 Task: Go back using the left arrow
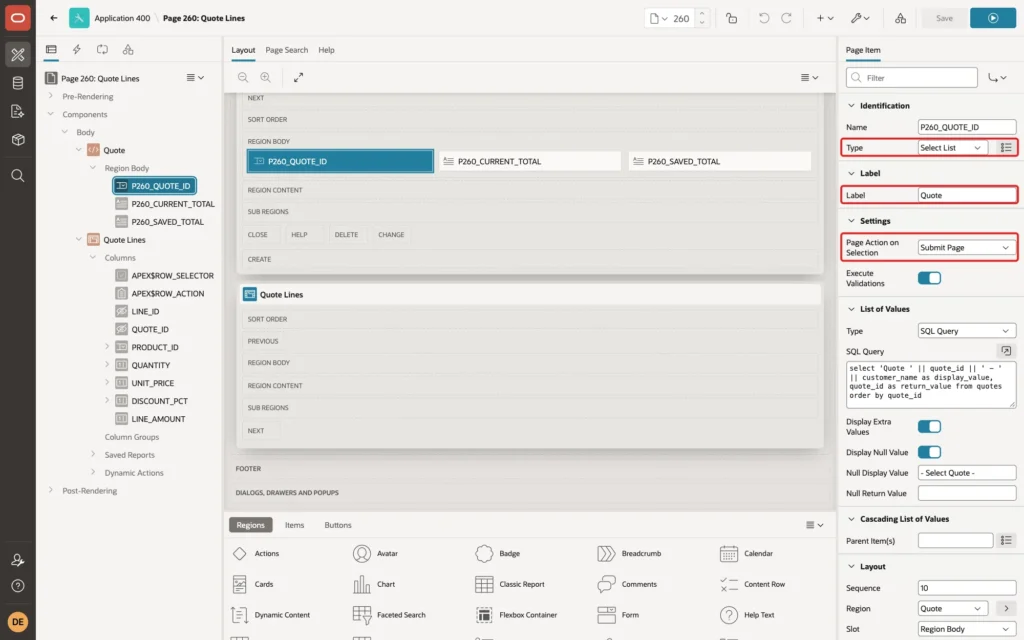[x=54, y=18]
